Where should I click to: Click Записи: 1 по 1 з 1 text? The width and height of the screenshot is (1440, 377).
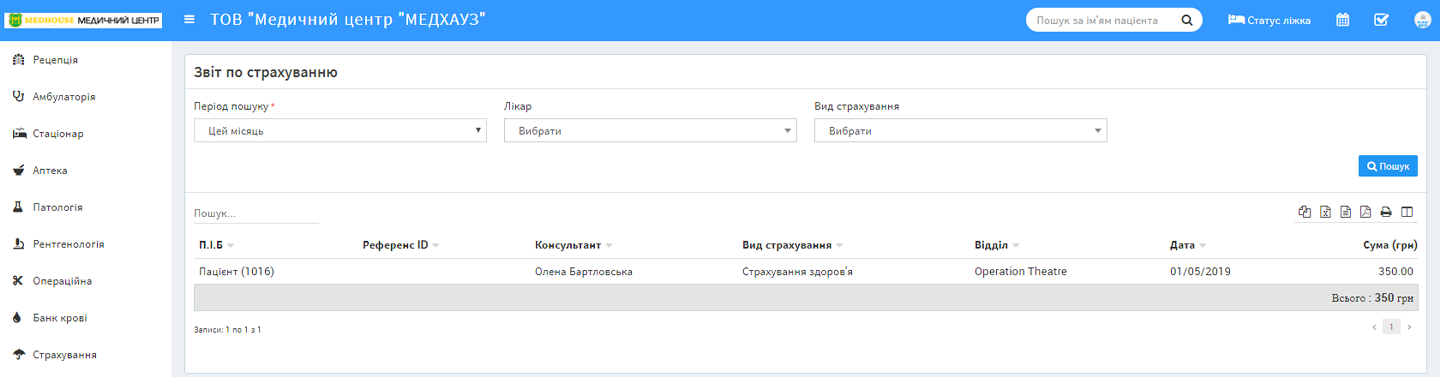228,329
